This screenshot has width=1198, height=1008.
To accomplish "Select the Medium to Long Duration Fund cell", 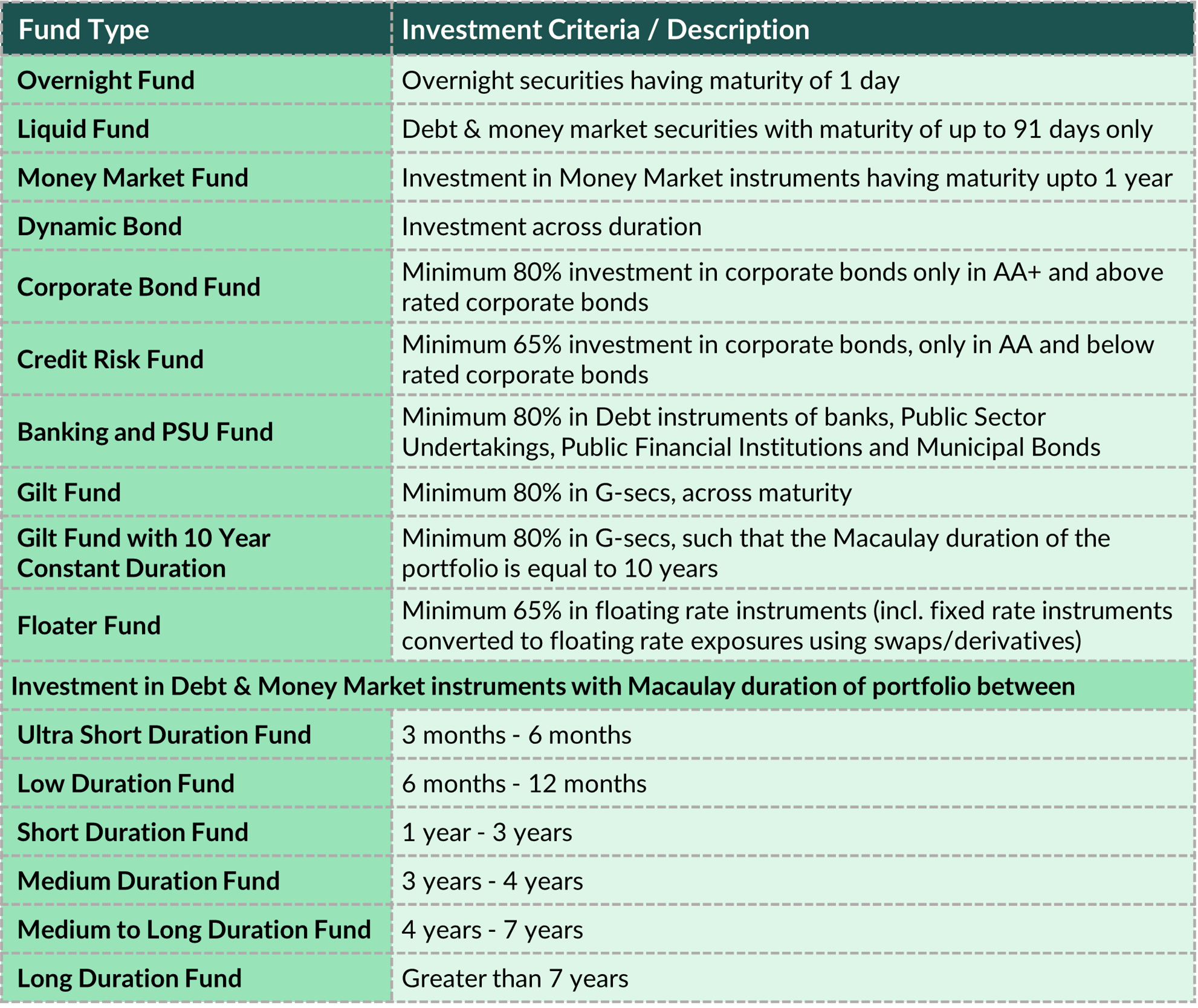I will tap(194, 929).
